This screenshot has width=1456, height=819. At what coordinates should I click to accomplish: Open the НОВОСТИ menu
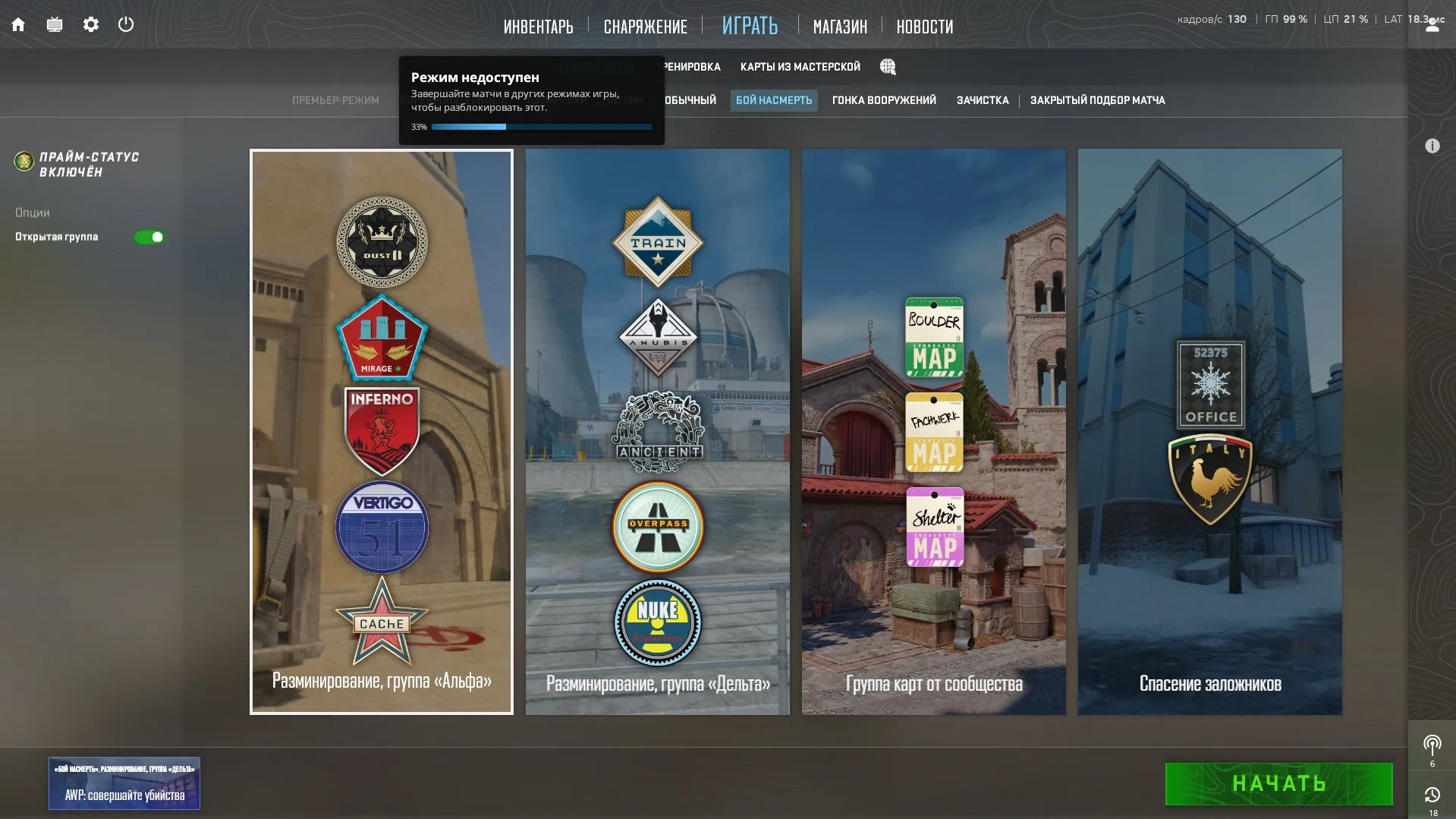click(x=925, y=27)
